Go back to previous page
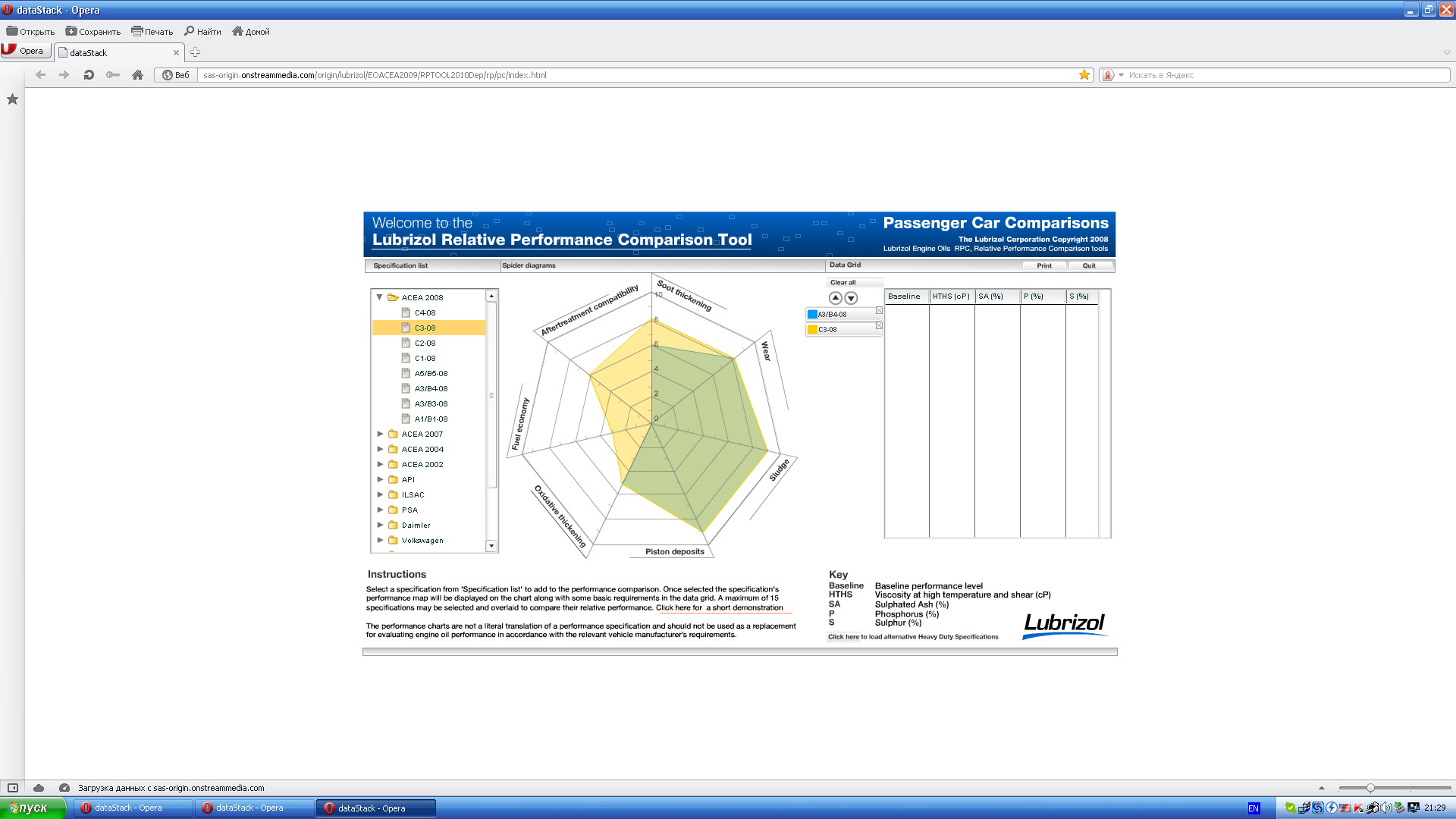This screenshot has height=819, width=1456. click(x=41, y=75)
